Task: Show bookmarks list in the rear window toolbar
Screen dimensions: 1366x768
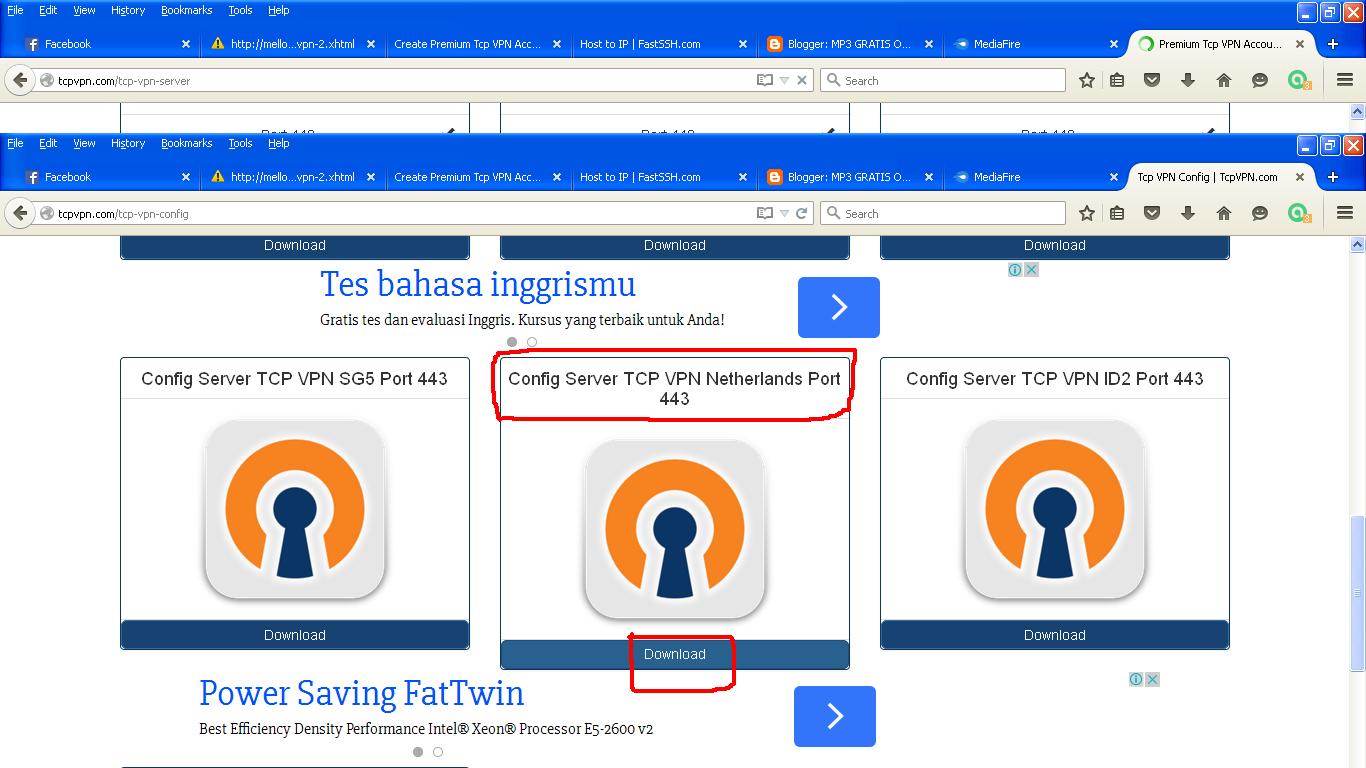Action: 1117,80
